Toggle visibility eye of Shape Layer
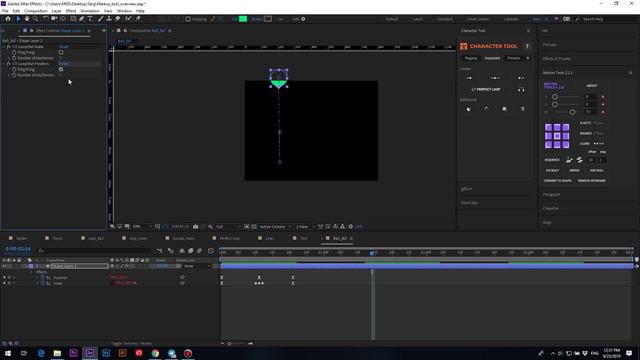This screenshot has width=640, height=360. pyautogui.click(x=4, y=266)
